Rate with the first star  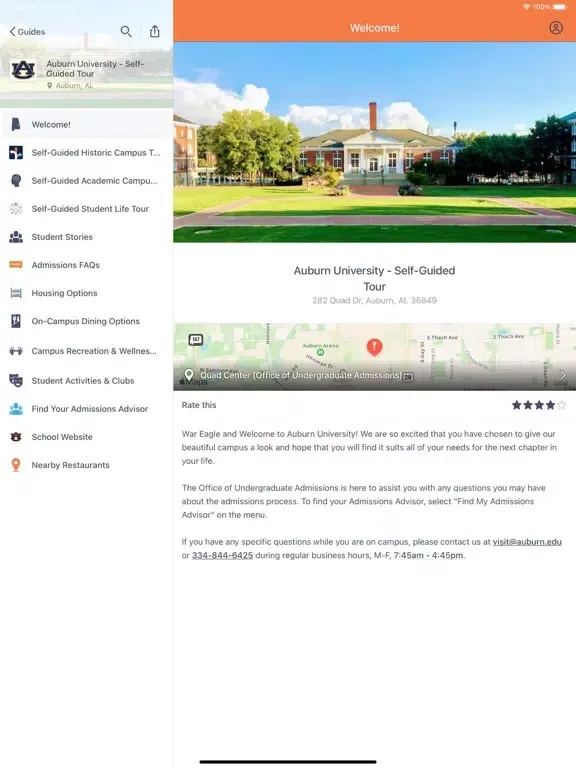(x=517, y=405)
